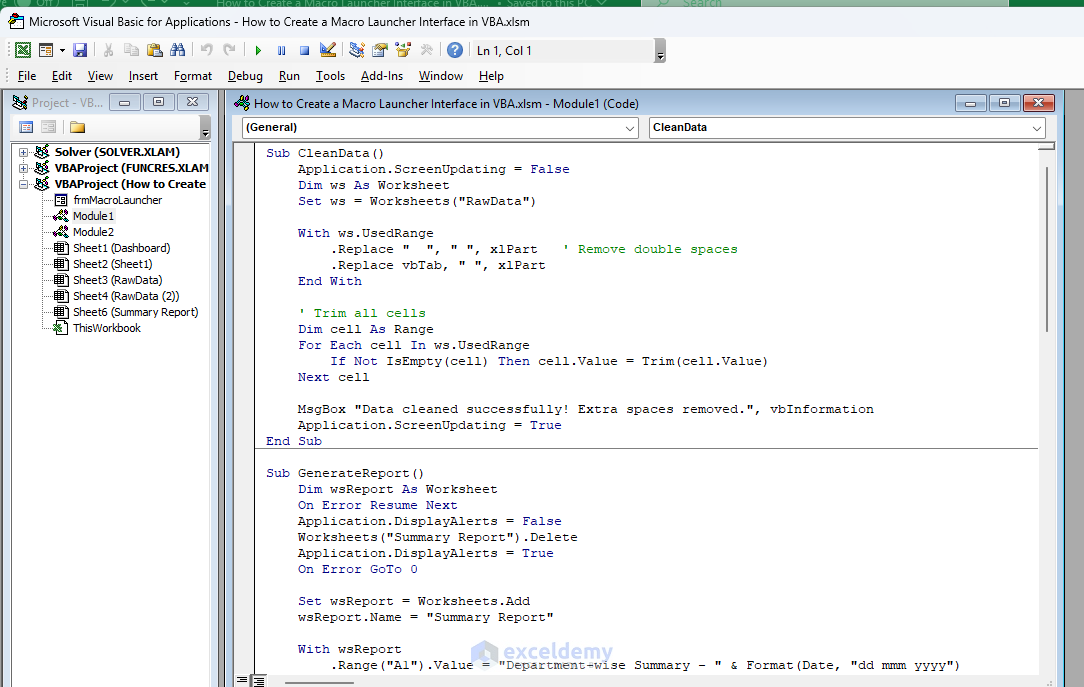Select Sheet6 (Summary Report) in tree
The height and width of the screenshot is (687, 1084).
click(136, 312)
